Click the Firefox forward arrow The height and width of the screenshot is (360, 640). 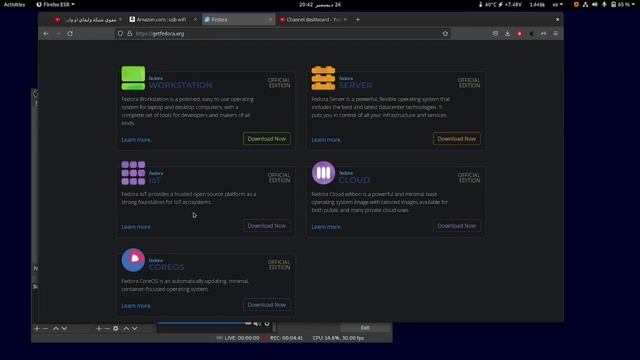(58, 33)
